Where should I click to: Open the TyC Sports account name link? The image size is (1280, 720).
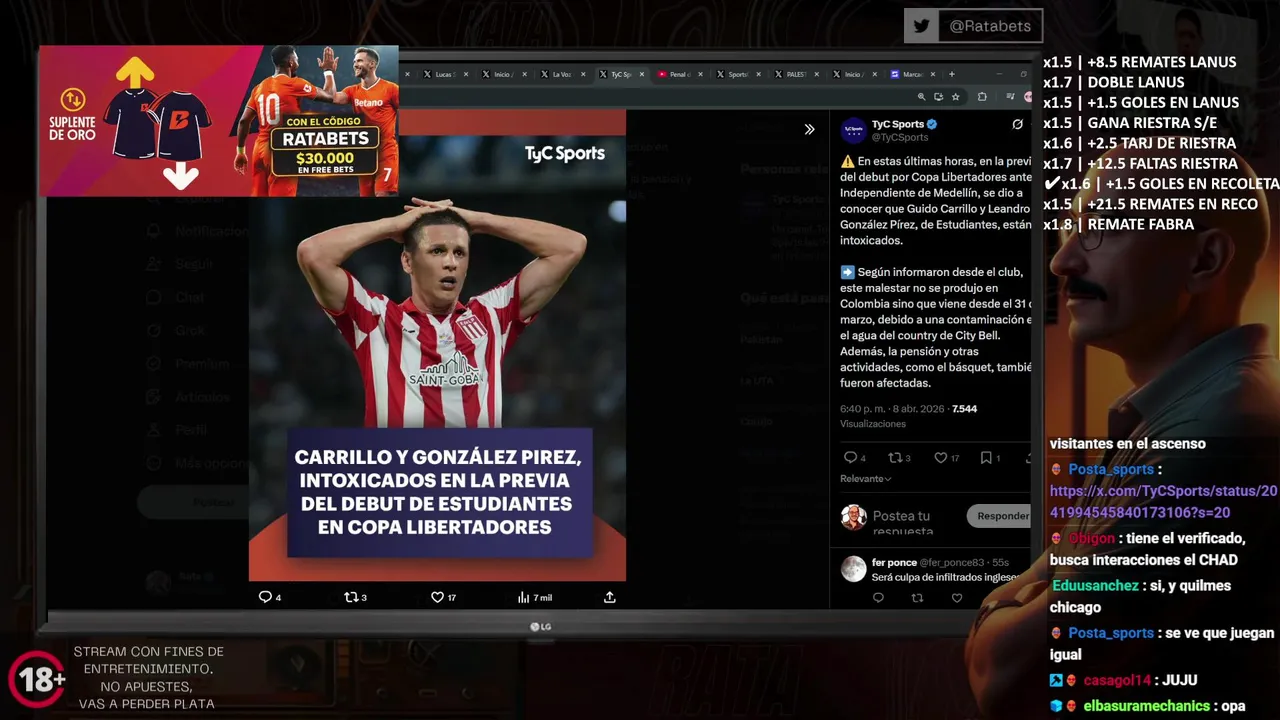click(898, 124)
